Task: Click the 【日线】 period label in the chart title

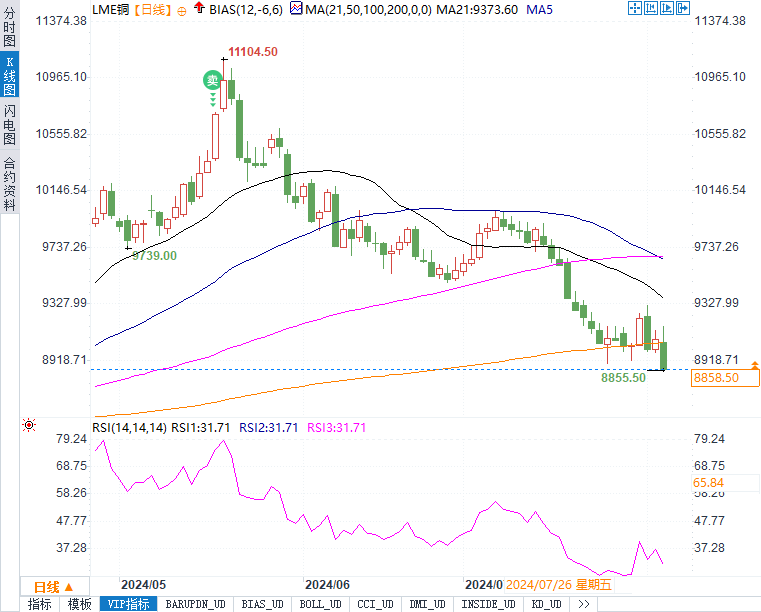Action: [x=153, y=10]
